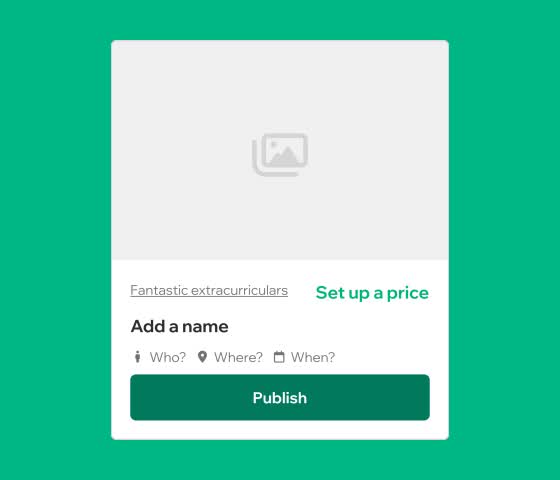
Task: Click the Add a name title field
Action: click(x=180, y=326)
